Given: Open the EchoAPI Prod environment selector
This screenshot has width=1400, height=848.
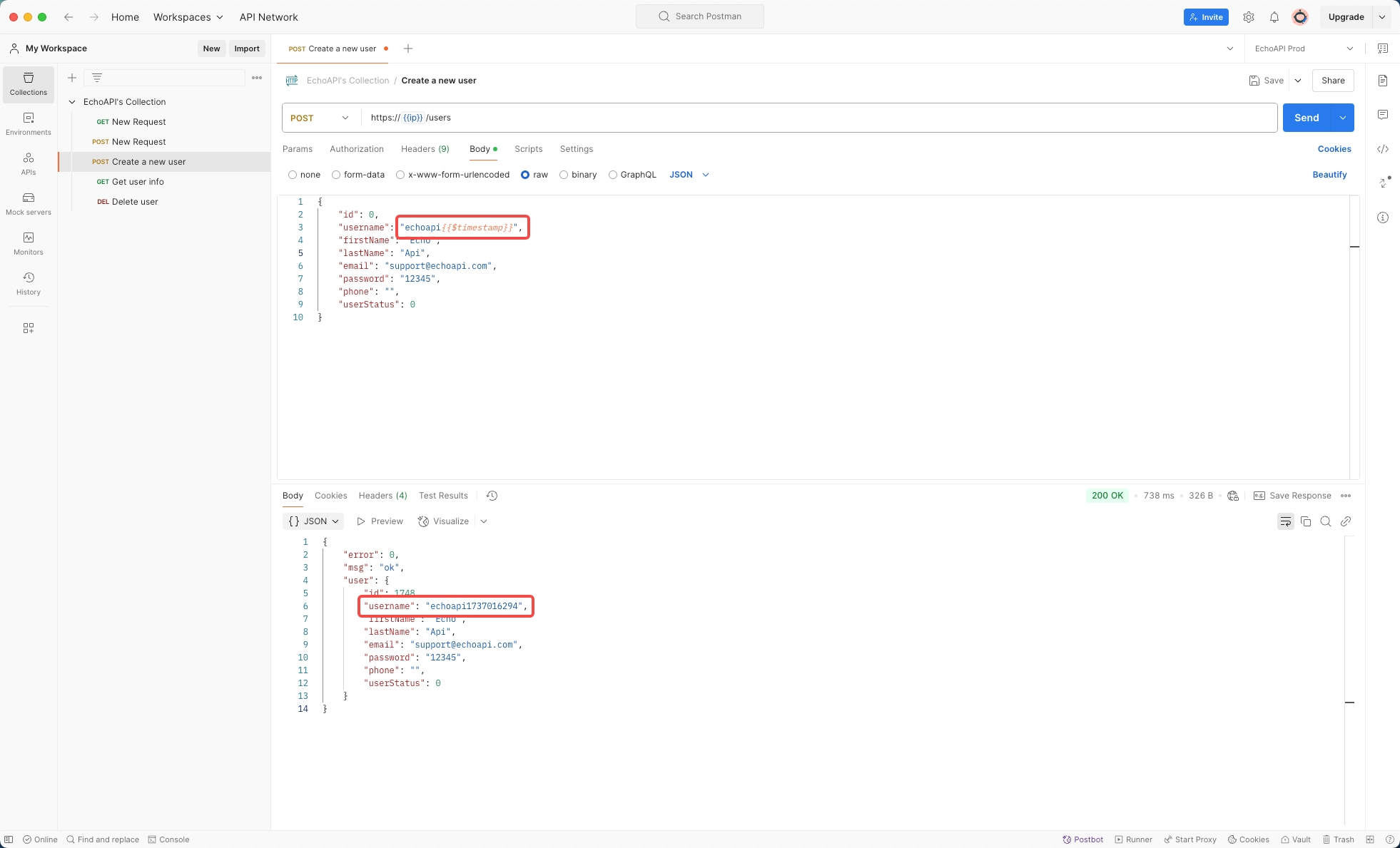Looking at the screenshot, I should 1304,48.
